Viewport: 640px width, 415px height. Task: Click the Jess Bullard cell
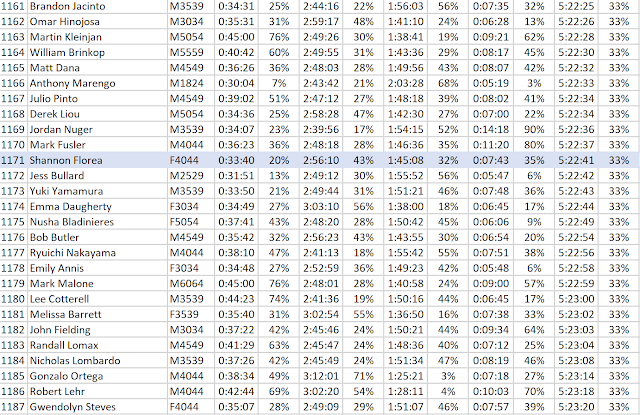click(97, 176)
